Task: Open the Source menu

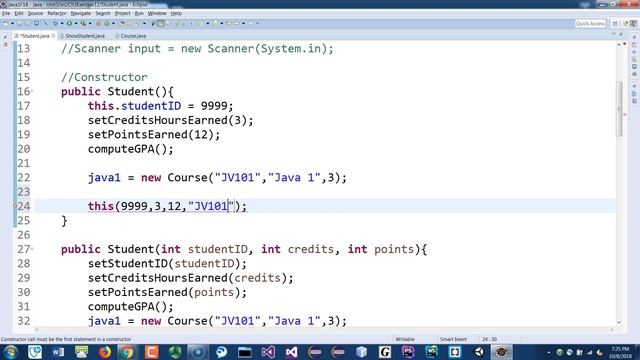Action: coord(35,13)
